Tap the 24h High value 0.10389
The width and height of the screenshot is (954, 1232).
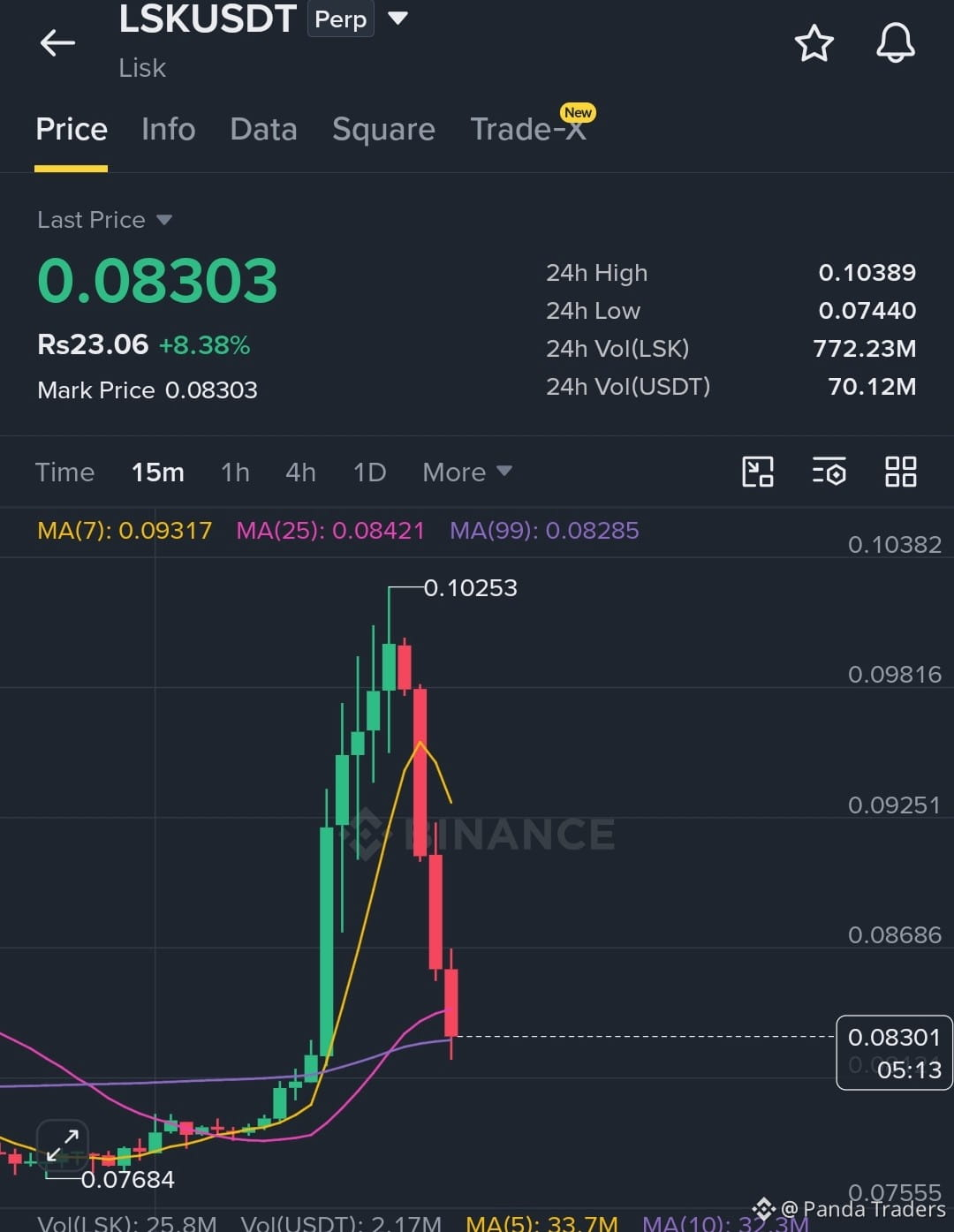coord(867,272)
